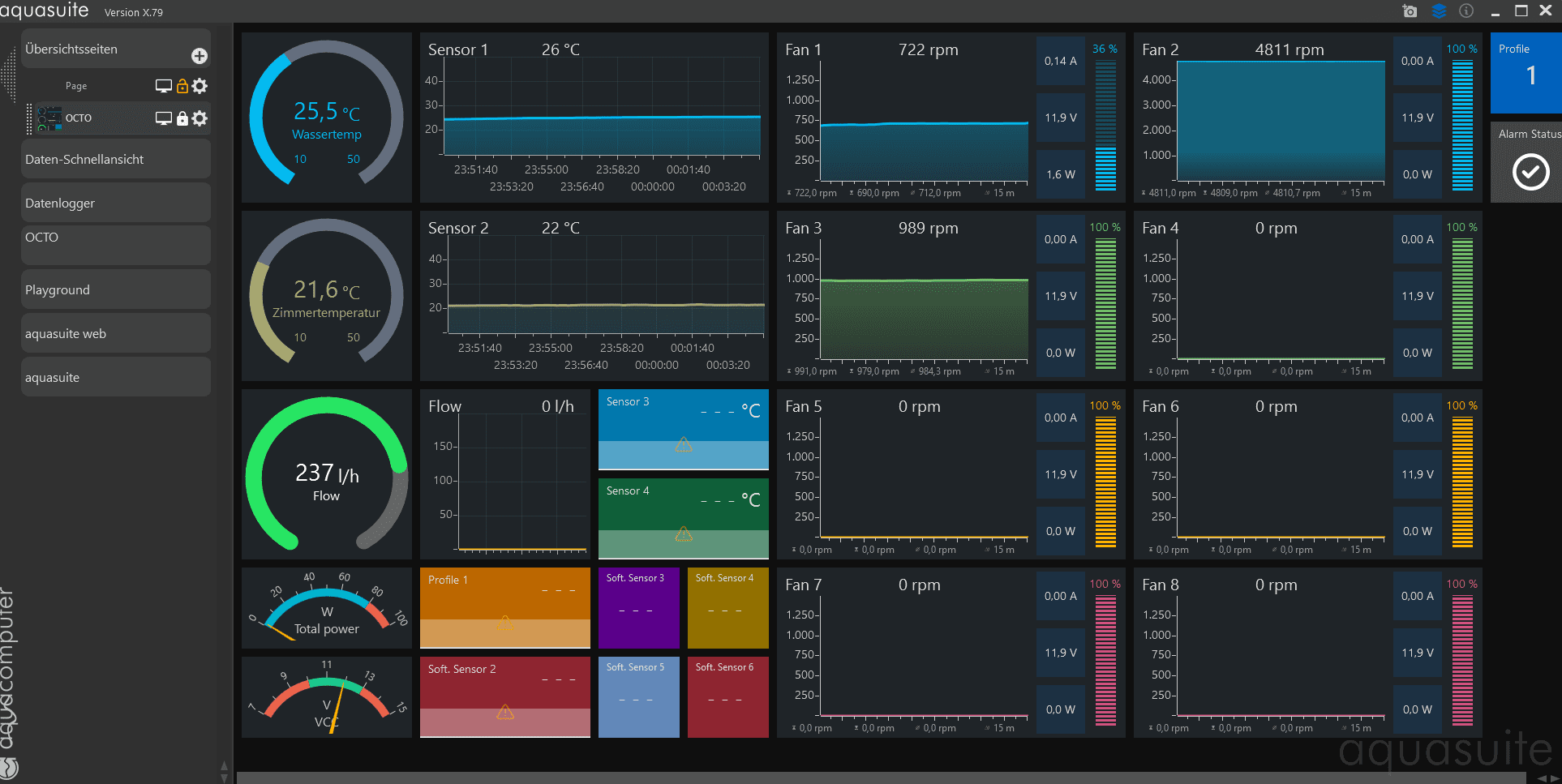
Task: Click the Flow 0 l/h chart
Action: [x=505, y=474]
